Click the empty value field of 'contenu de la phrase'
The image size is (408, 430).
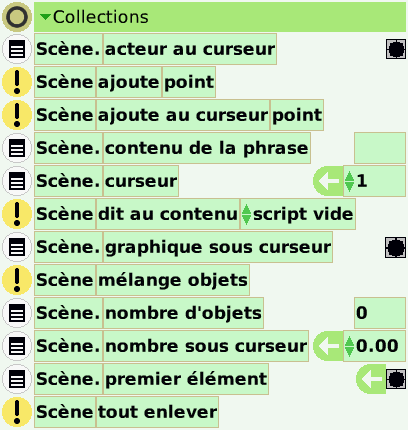click(x=380, y=148)
